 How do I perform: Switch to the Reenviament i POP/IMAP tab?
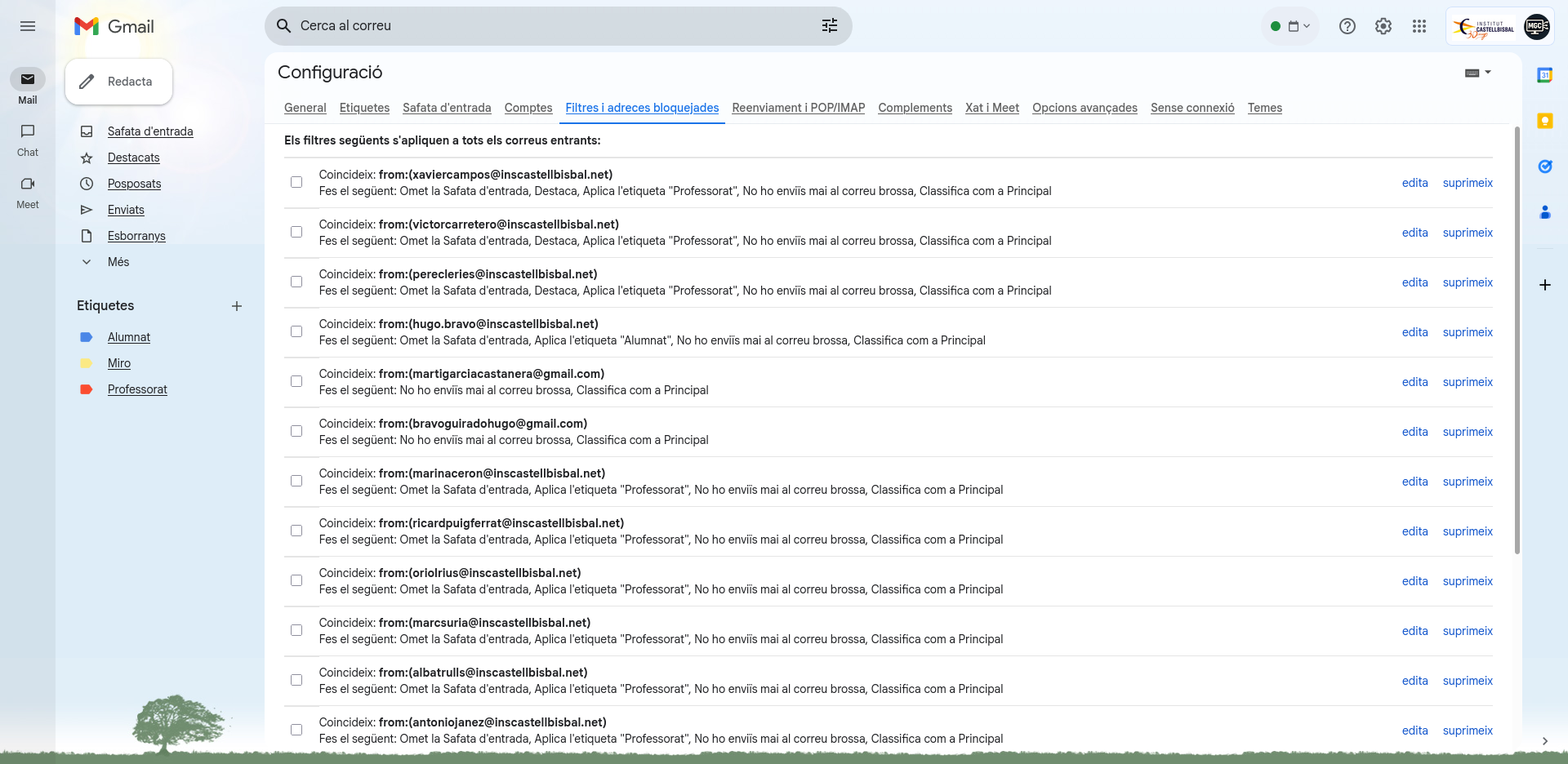(x=798, y=108)
